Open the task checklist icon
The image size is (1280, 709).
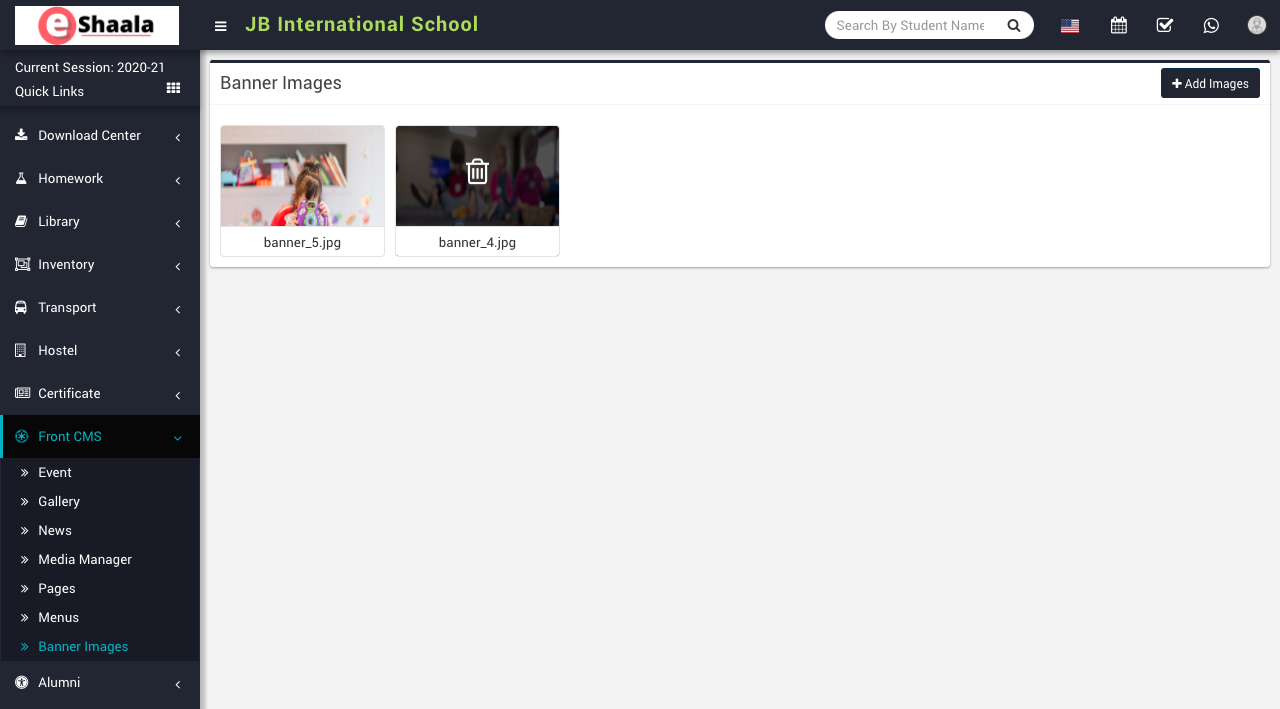point(1164,26)
